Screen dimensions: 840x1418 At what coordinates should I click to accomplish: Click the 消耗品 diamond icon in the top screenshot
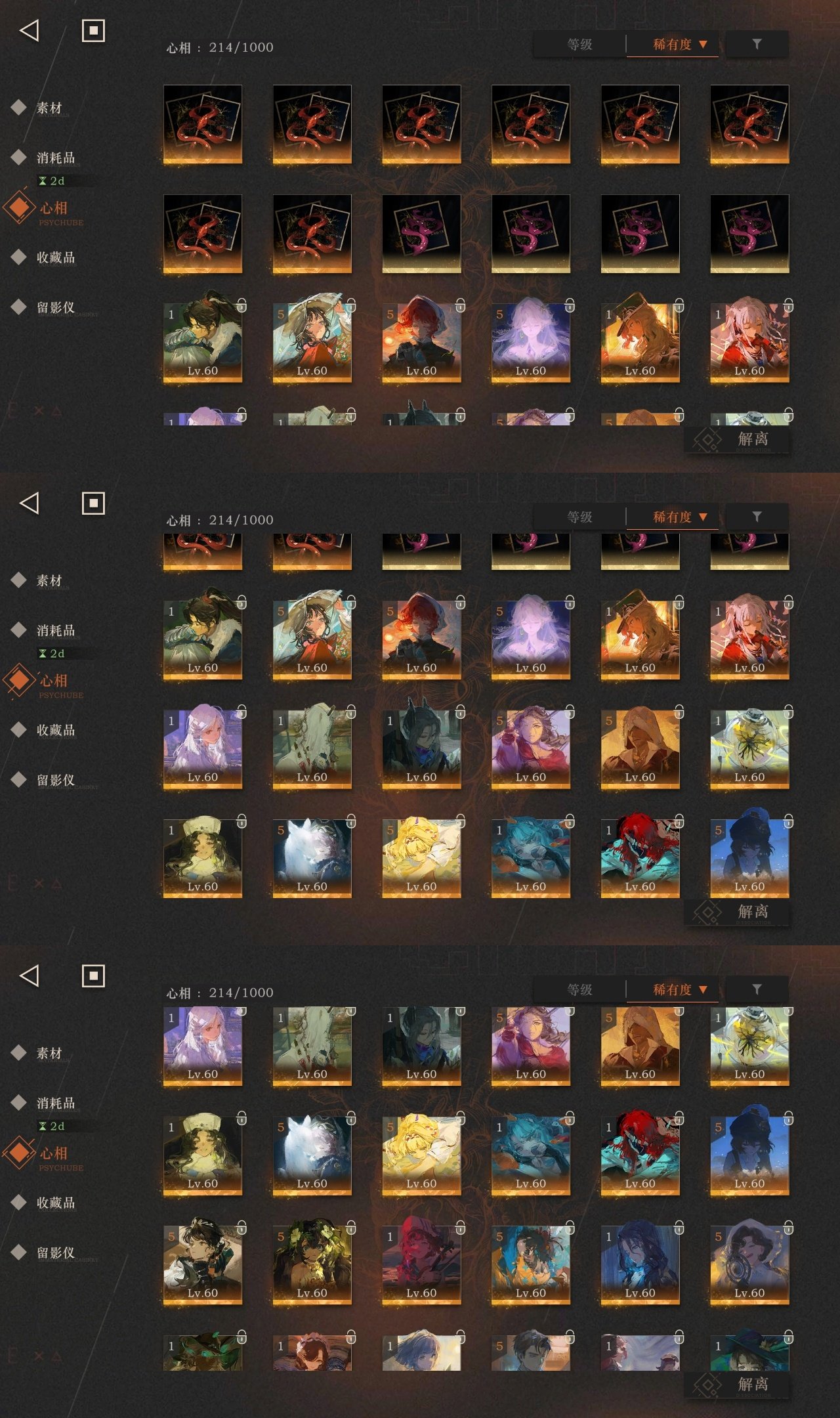(19, 157)
